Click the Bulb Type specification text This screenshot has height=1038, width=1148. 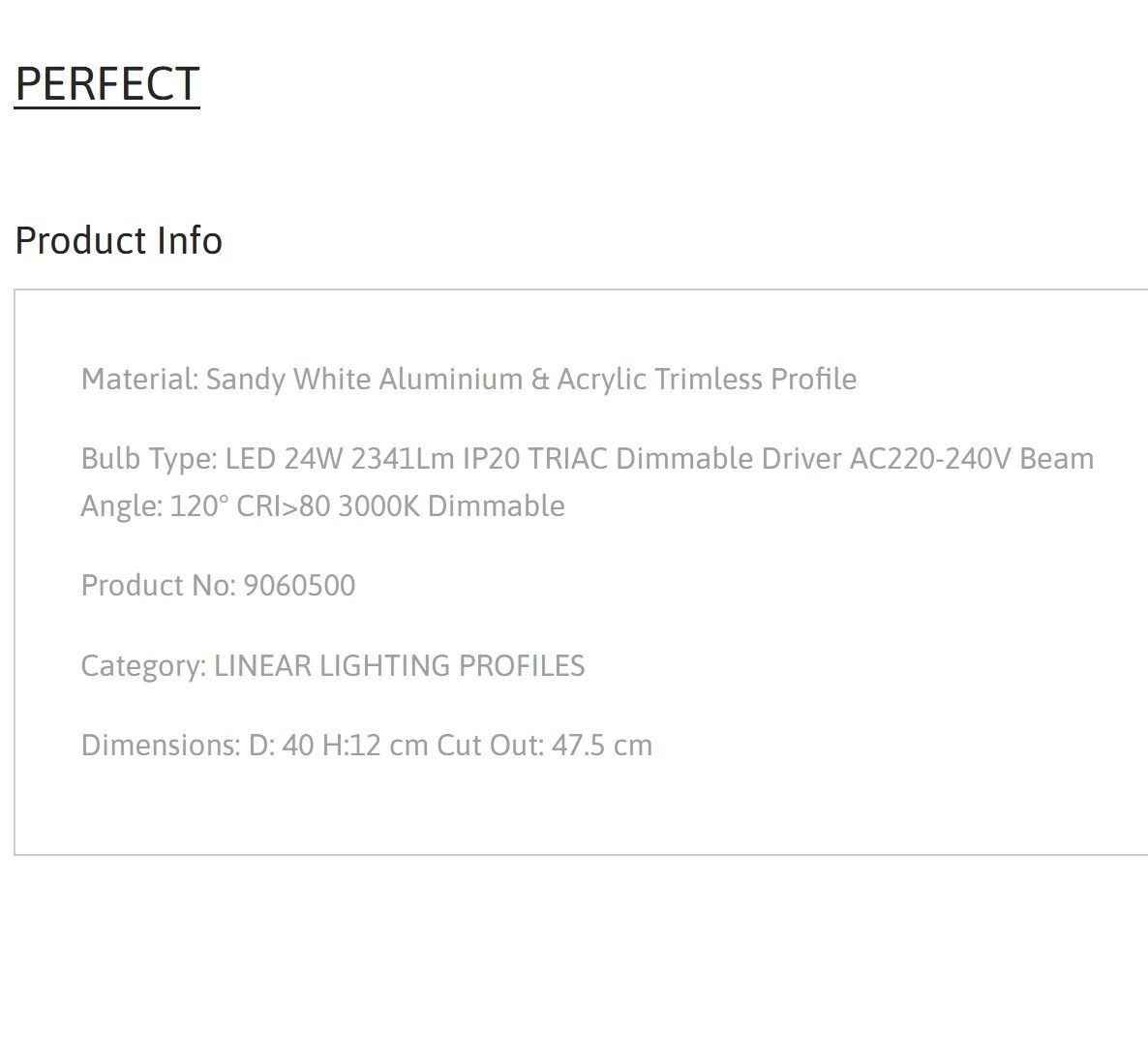click(588, 482)
